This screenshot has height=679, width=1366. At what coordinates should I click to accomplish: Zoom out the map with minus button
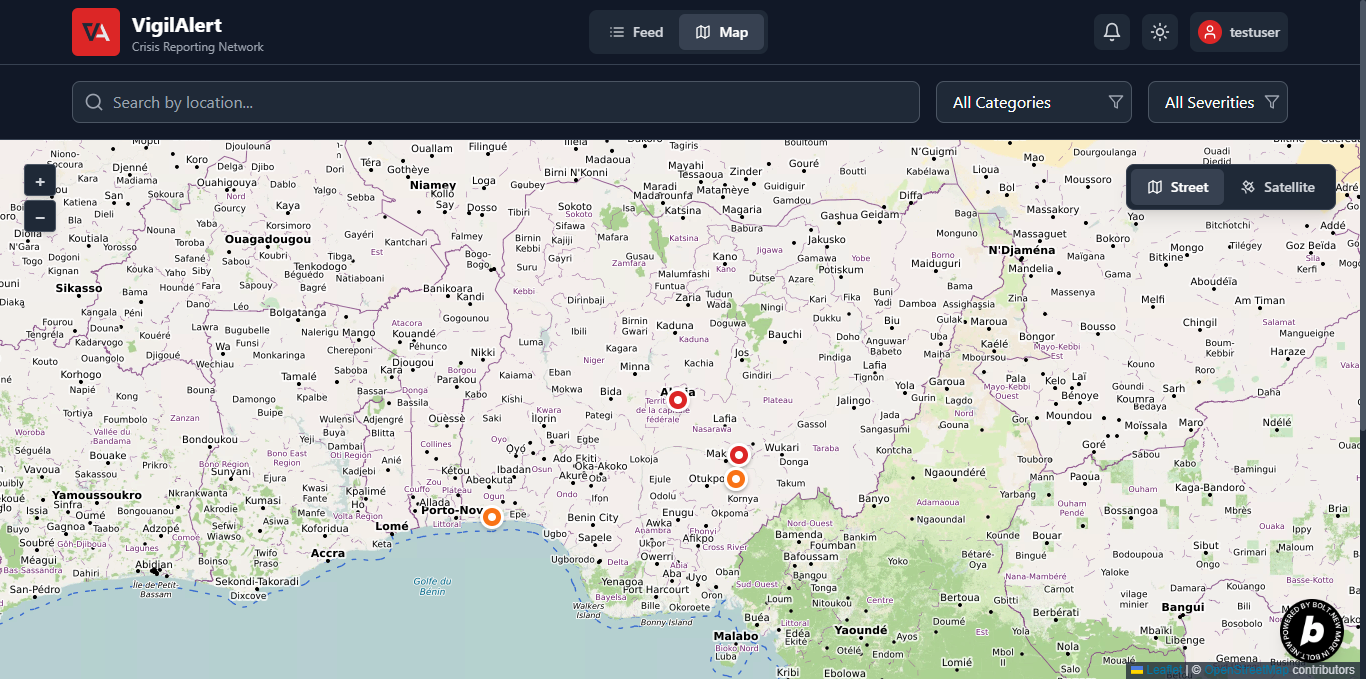pos(40,216)
